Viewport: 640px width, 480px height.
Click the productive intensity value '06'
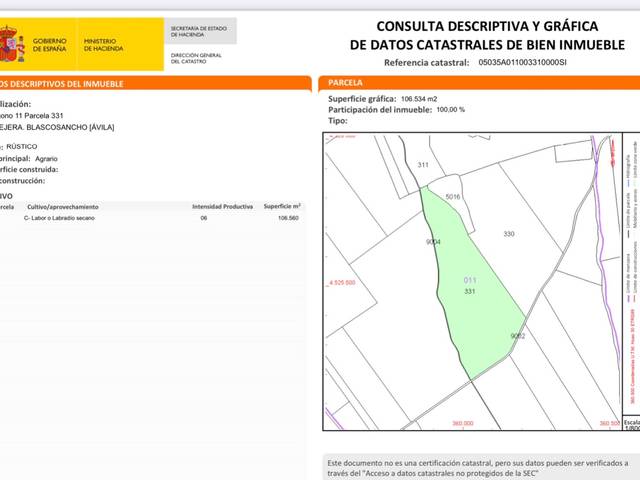point(204,218)
